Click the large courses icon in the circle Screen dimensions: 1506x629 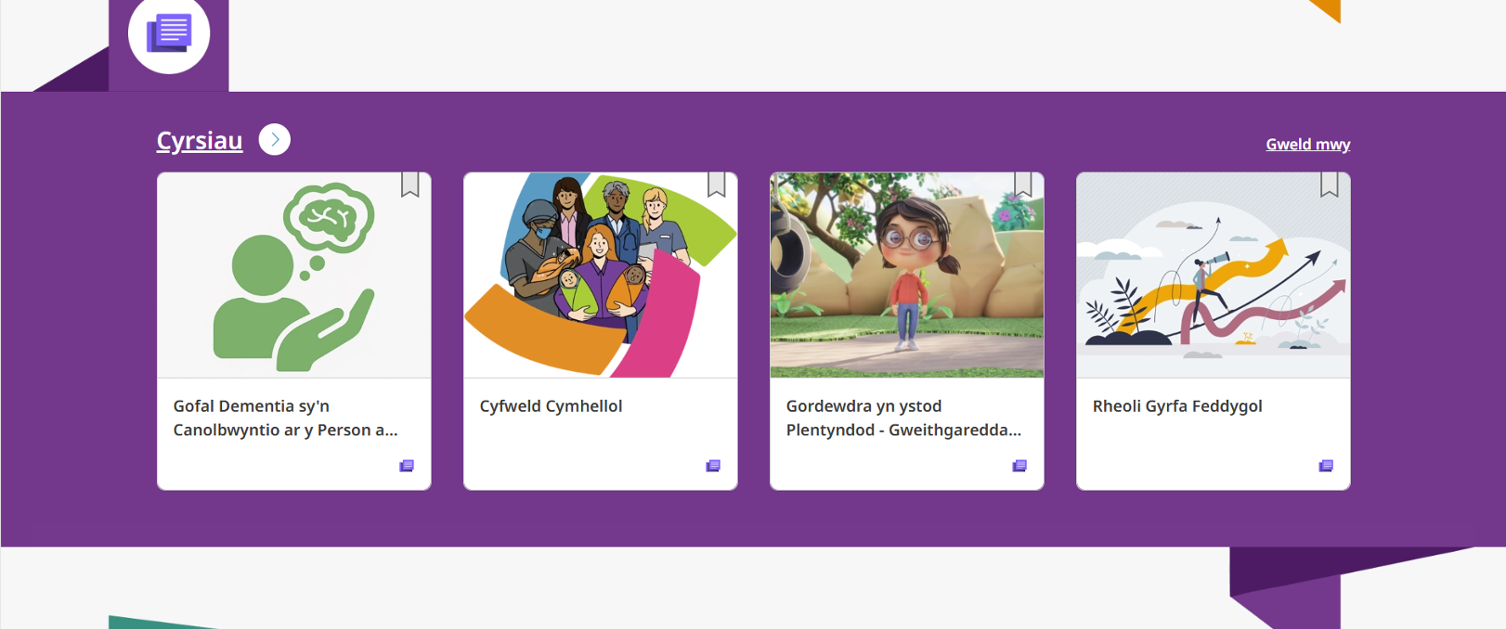click(169, 33)
